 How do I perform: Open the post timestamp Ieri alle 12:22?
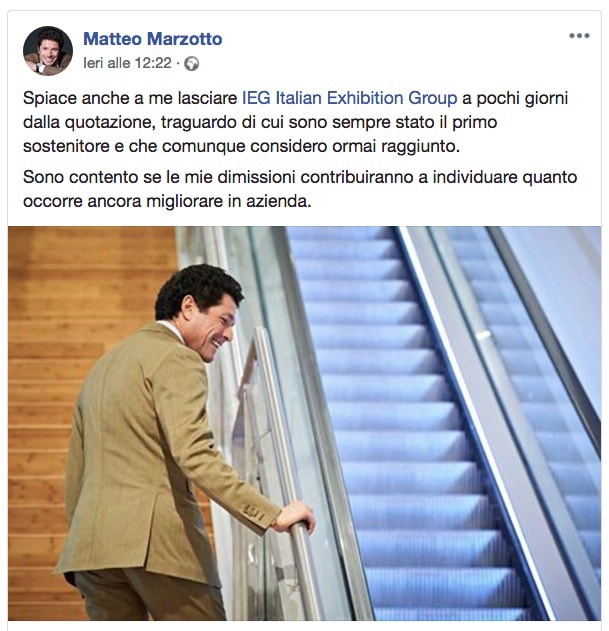127,63
